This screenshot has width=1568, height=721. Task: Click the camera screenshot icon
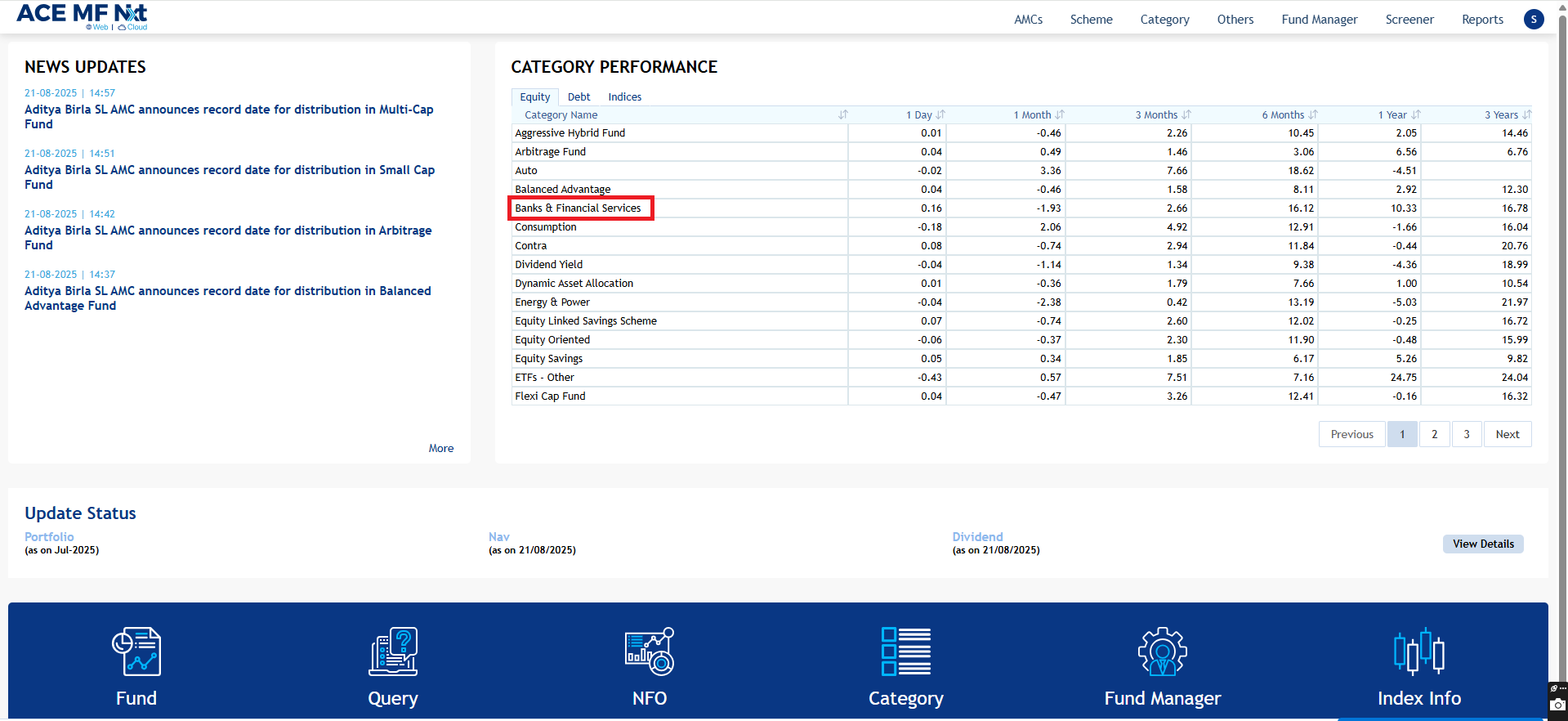click(x=1558, y=704)
